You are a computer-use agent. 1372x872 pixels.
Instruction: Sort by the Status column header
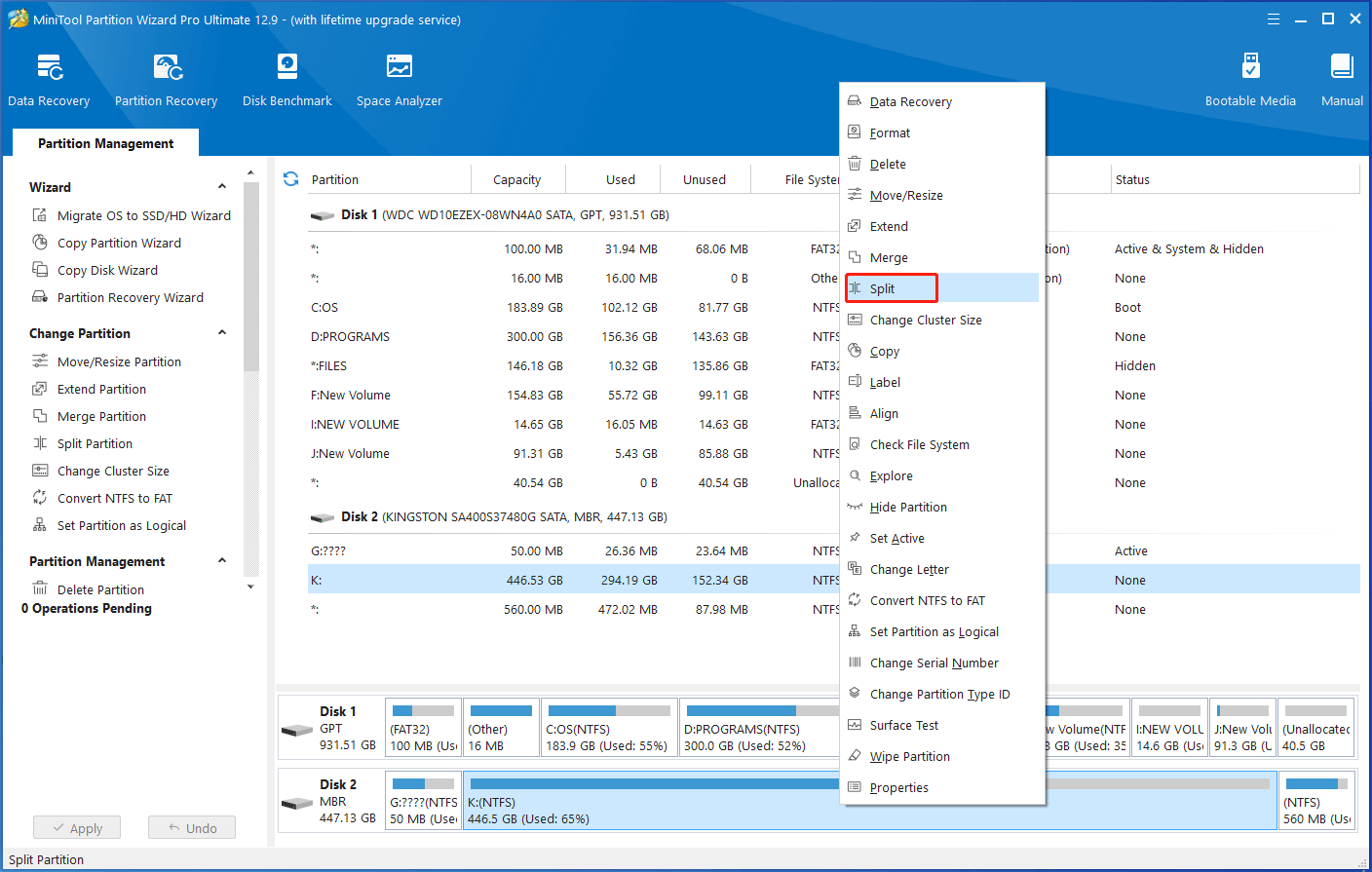pos(1234,179)
